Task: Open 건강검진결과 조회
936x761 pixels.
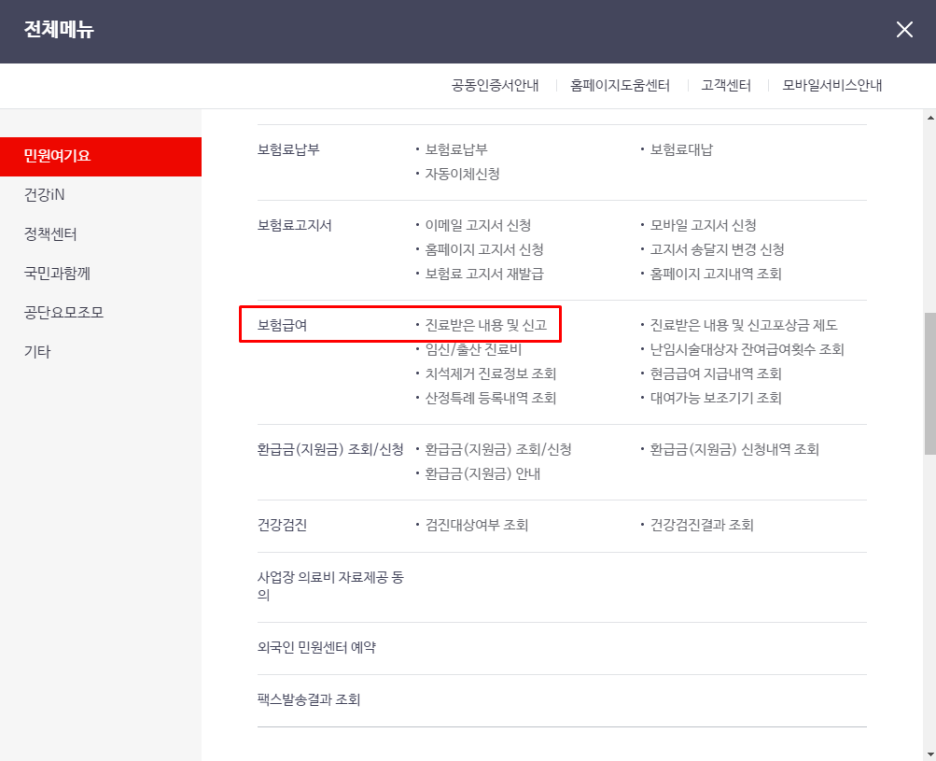Action: point(702,525)
